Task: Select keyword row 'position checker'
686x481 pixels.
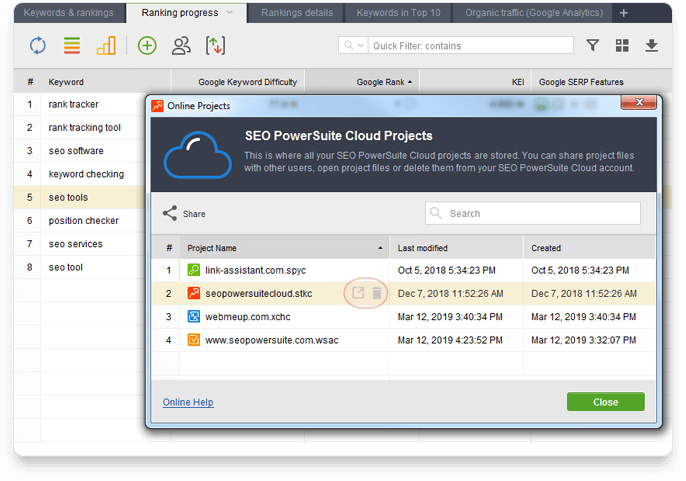Action: [x=80, y=220]
